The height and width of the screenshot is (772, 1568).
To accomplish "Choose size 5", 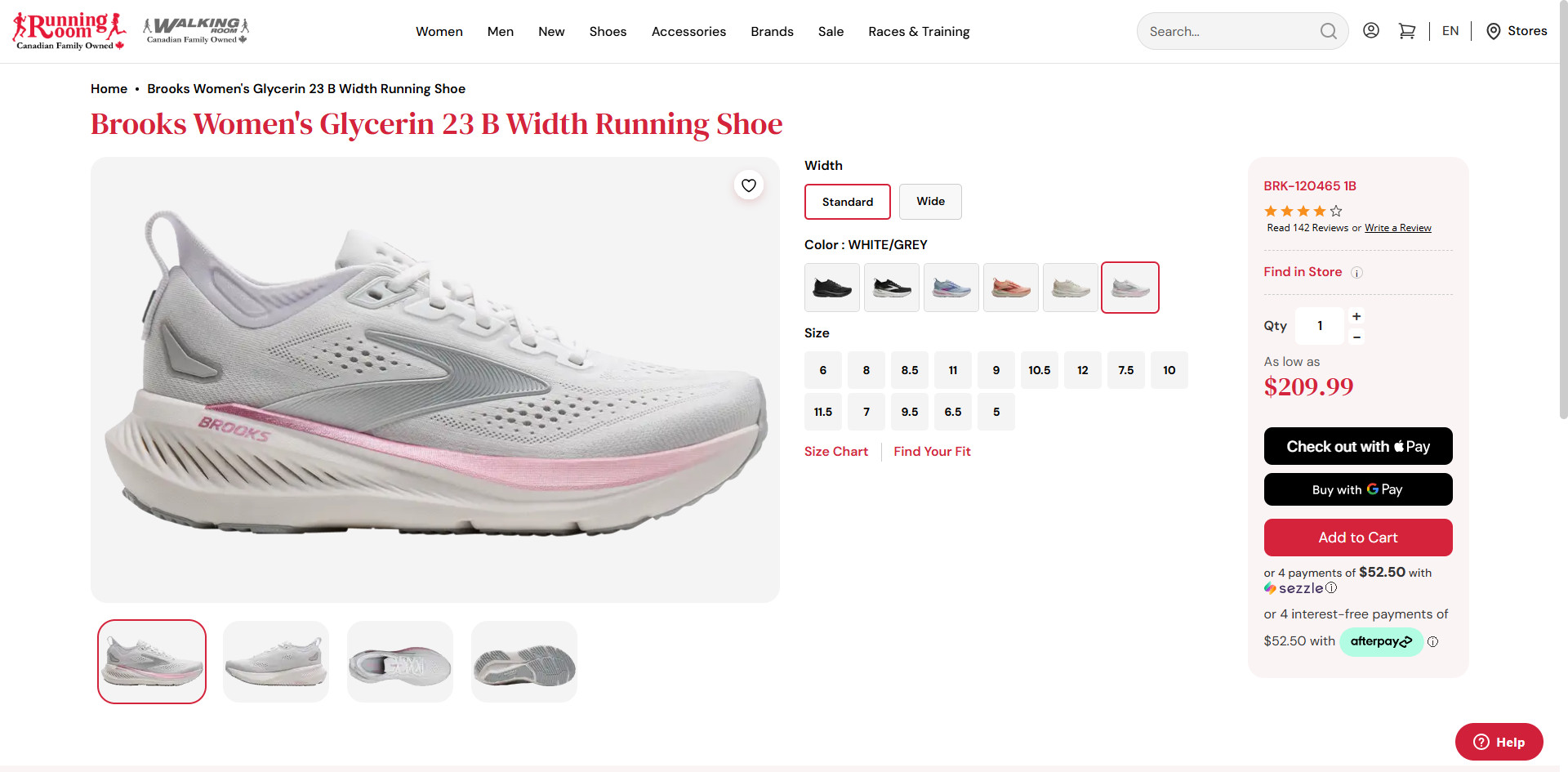I will point(996,412).
